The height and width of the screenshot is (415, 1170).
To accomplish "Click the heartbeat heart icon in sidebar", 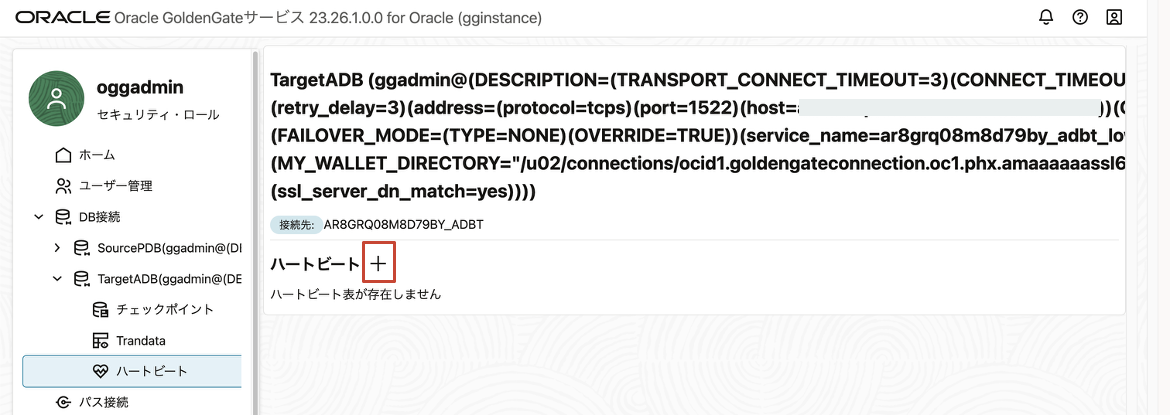I will pyautogui.click(x=99, y=371).
